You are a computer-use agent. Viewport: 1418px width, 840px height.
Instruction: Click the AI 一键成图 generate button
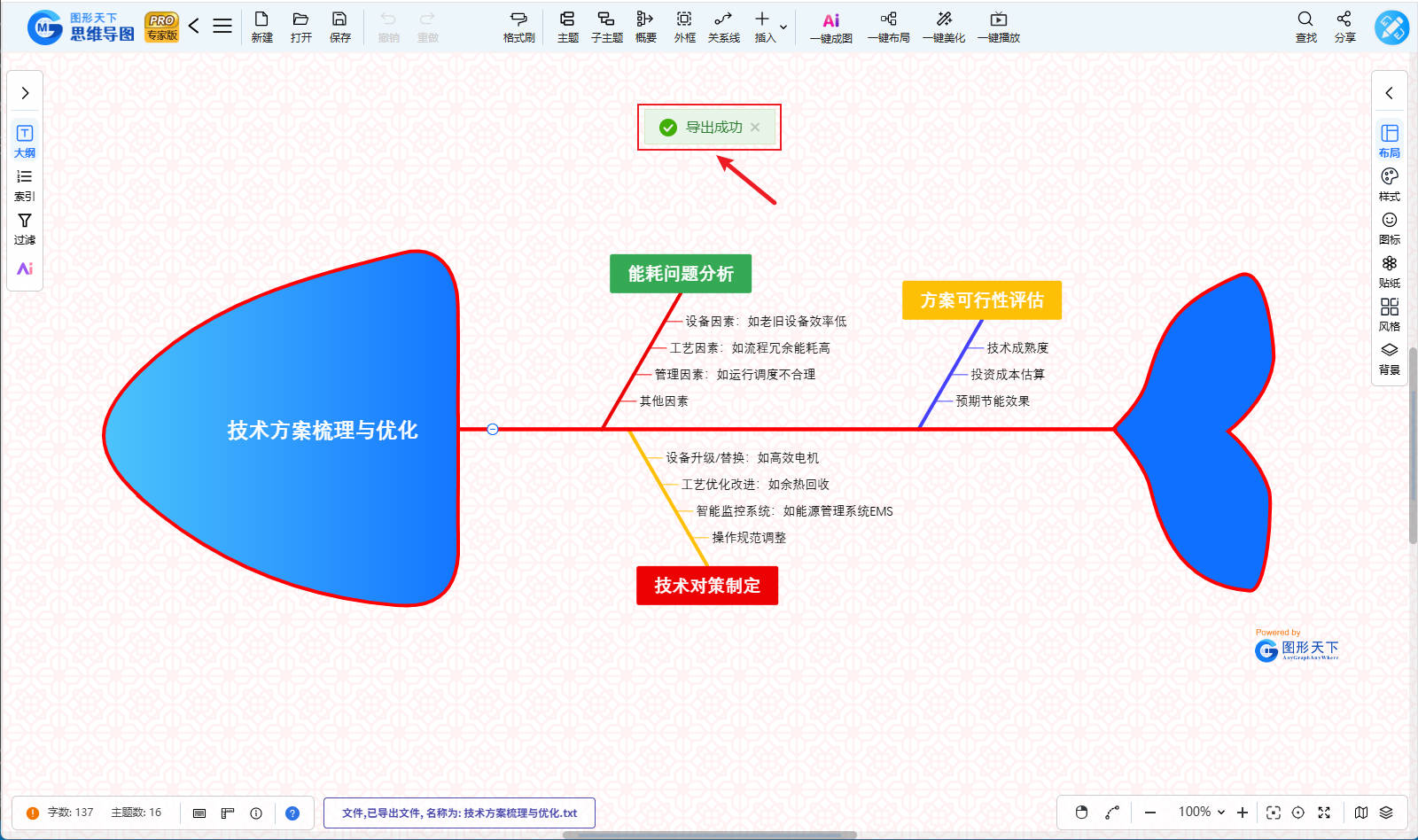(x=830, y=27)
